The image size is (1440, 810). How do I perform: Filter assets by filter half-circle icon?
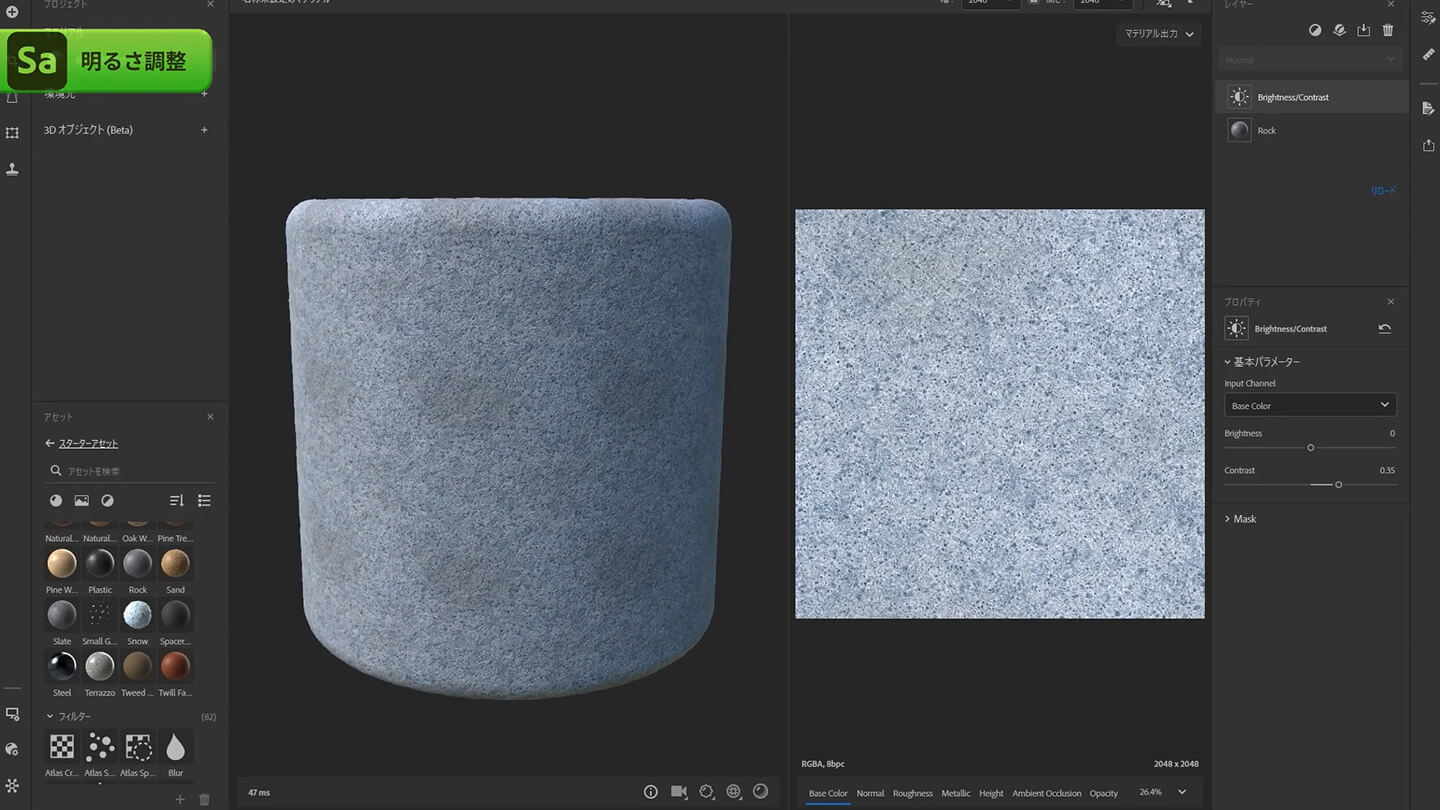107,500
